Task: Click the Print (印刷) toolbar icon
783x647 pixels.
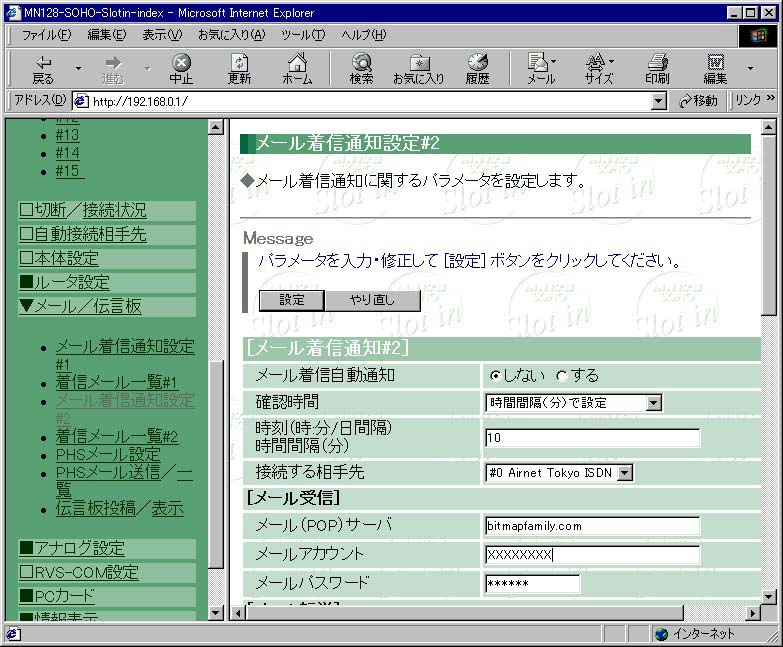Action: pos(657,68)
